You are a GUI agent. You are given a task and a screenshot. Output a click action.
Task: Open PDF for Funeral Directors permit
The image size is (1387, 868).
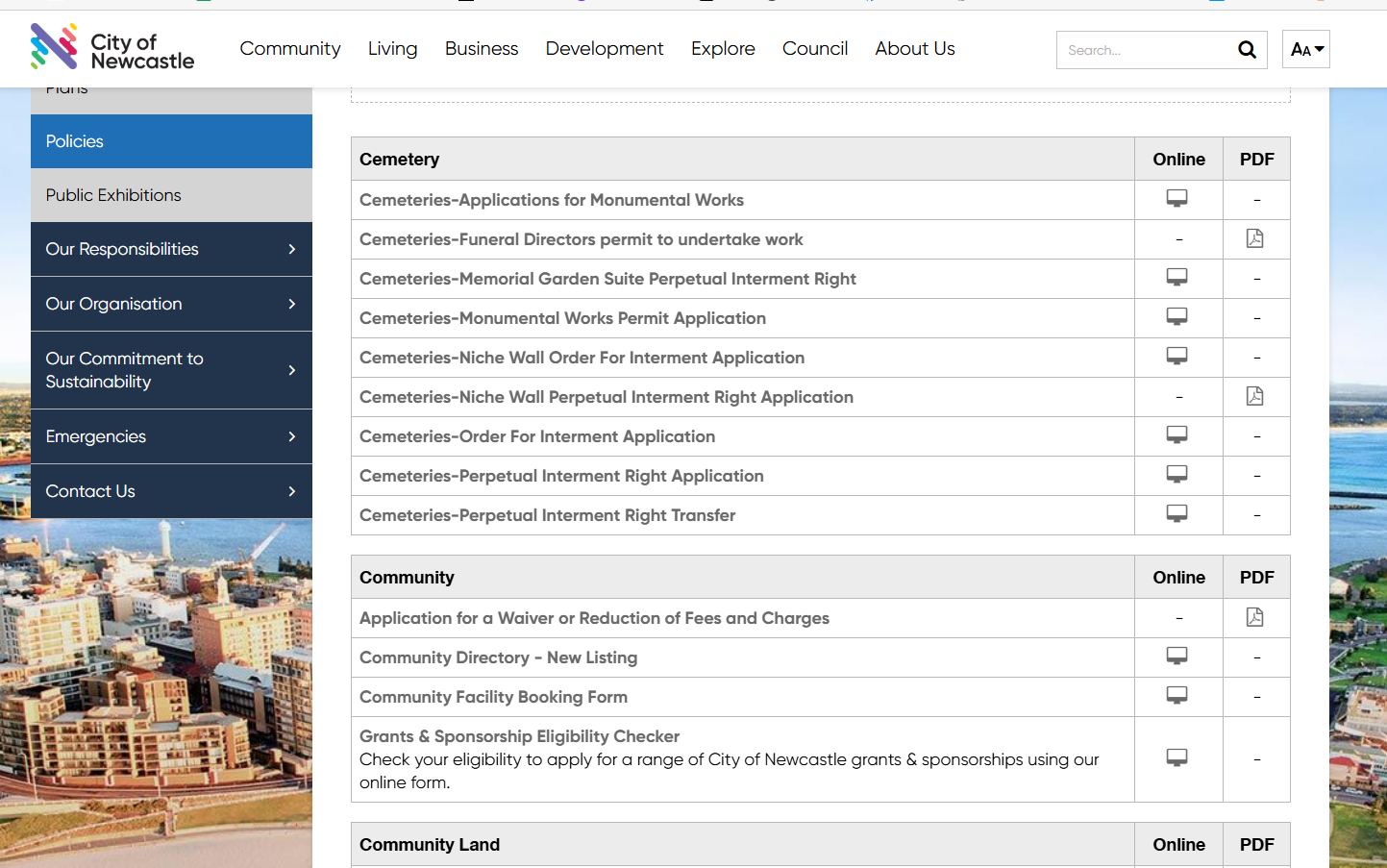(1255, 238)
